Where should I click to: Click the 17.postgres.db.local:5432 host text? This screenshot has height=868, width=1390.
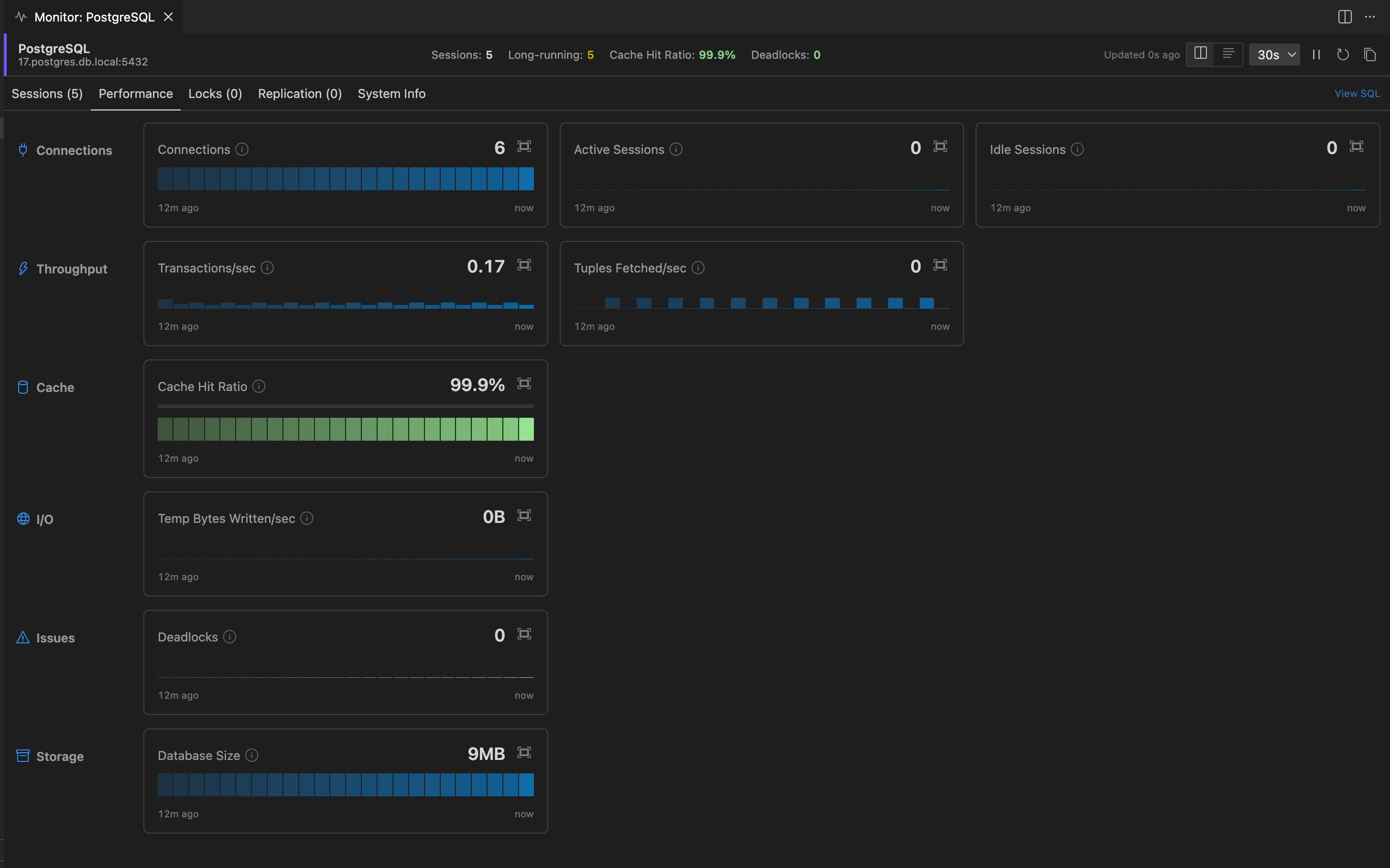(x=83, y=62)
